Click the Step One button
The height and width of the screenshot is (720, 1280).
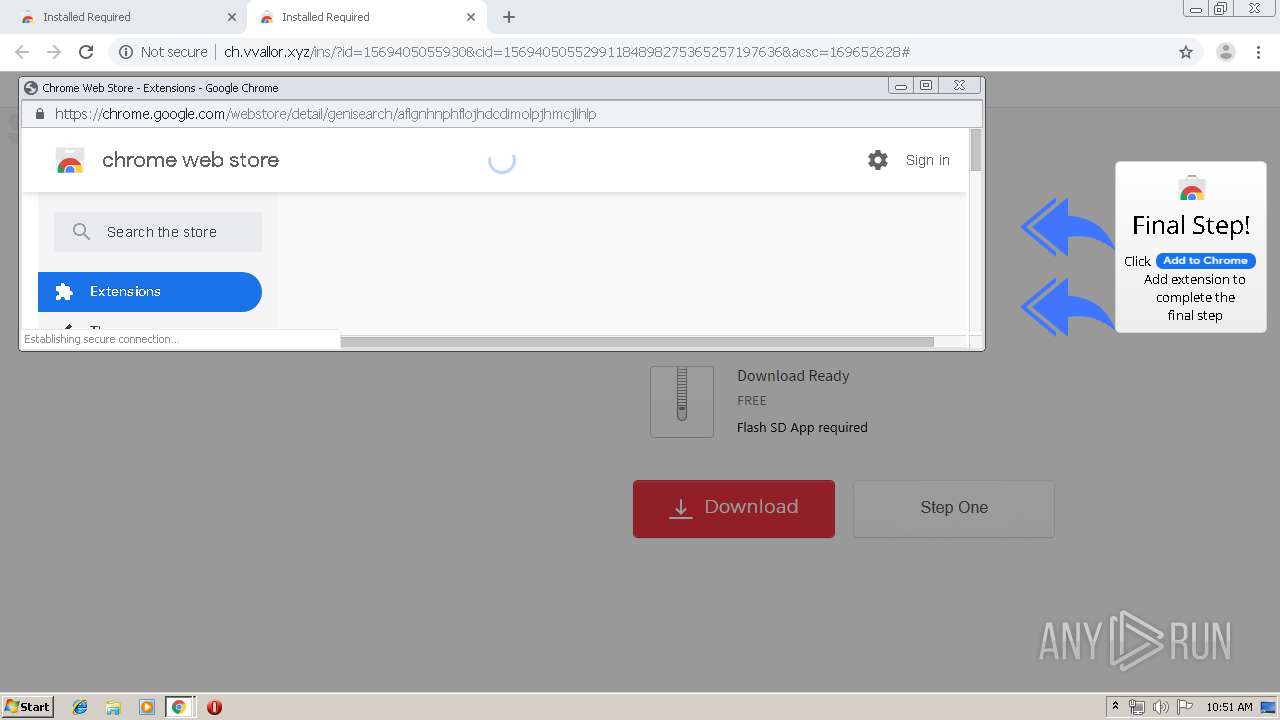[954, 508]
